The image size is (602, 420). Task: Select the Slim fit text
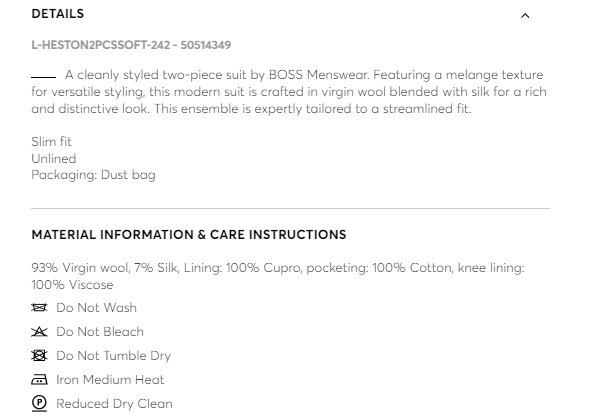click(x=52, y=142)
